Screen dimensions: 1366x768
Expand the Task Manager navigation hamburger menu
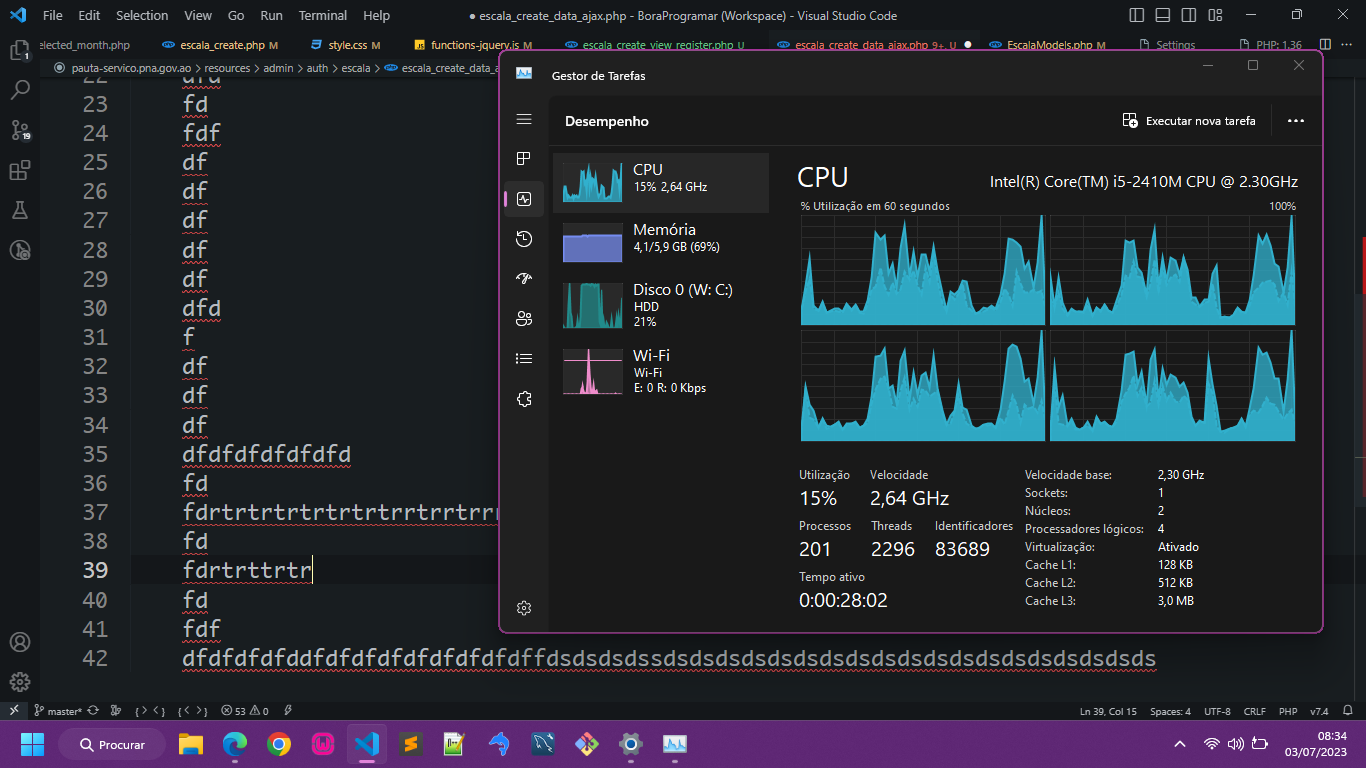(x=523, y=119)
